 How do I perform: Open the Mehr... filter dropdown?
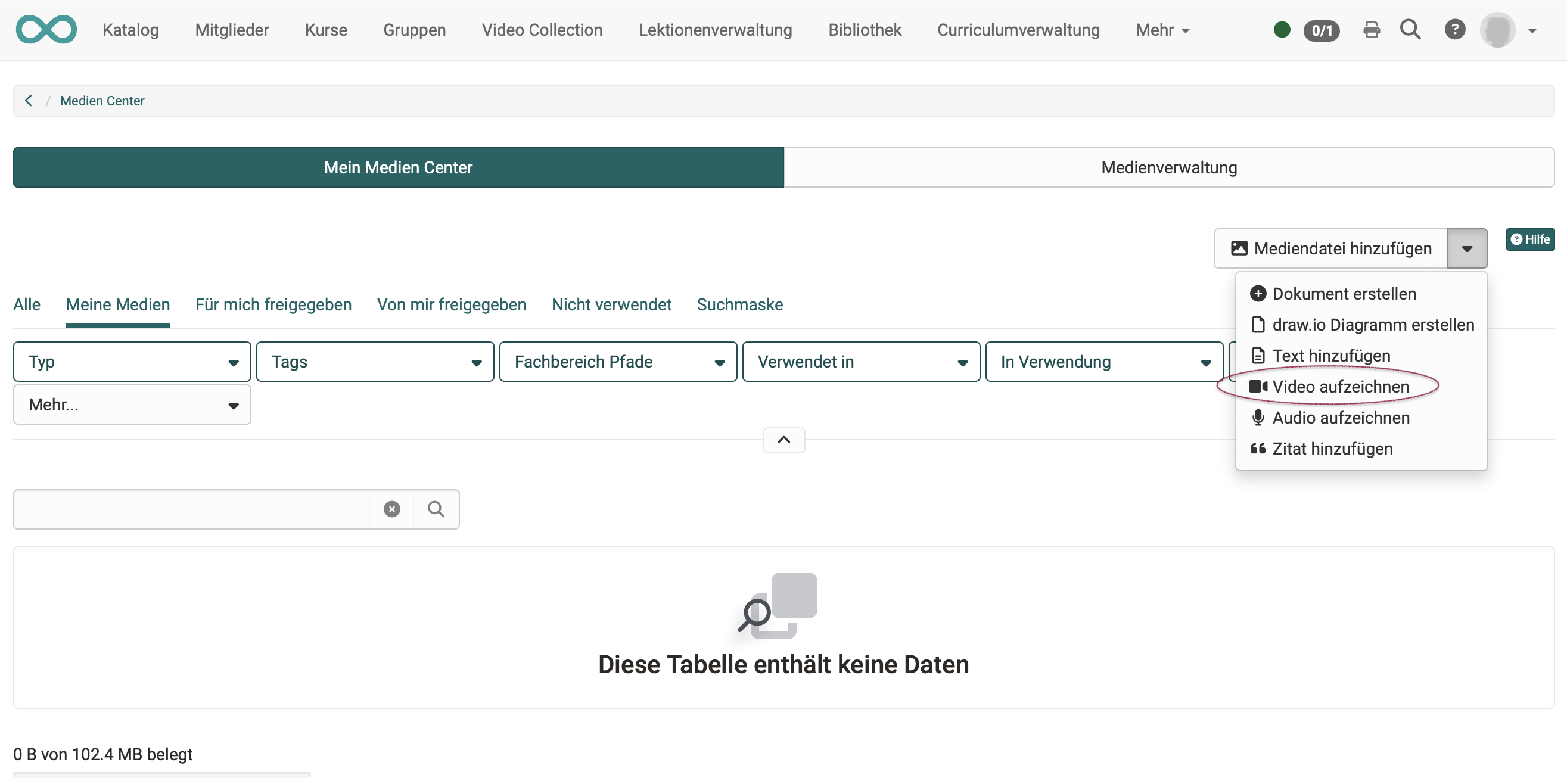coord(132,405)
